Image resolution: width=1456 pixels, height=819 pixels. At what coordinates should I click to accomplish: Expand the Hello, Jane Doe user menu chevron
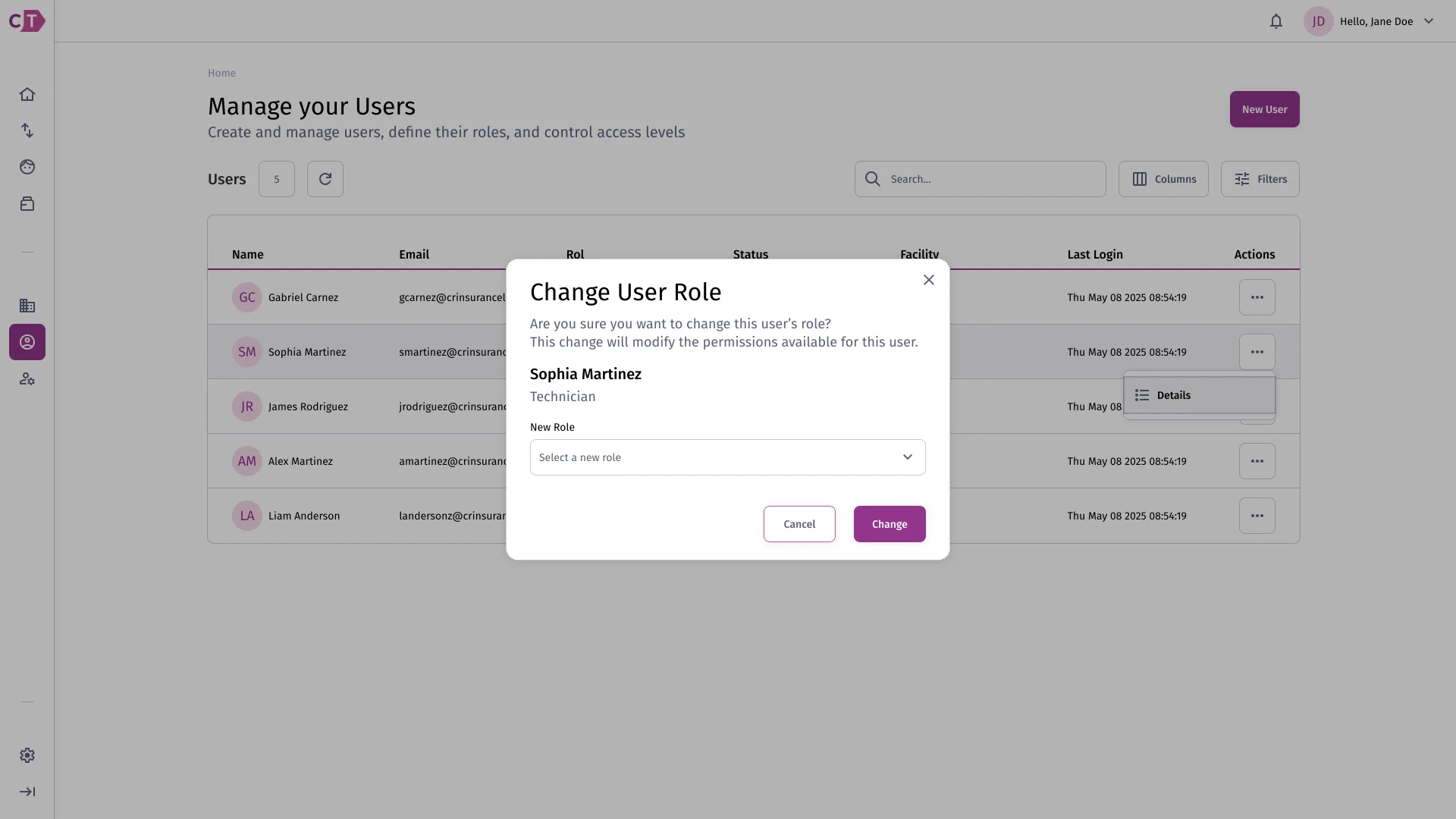[1429, 21]
